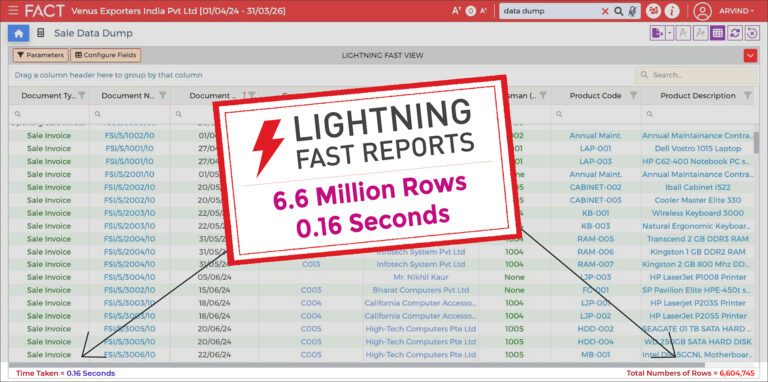Click product code RAM-006

pyautogui.click(x=596, y=251)
